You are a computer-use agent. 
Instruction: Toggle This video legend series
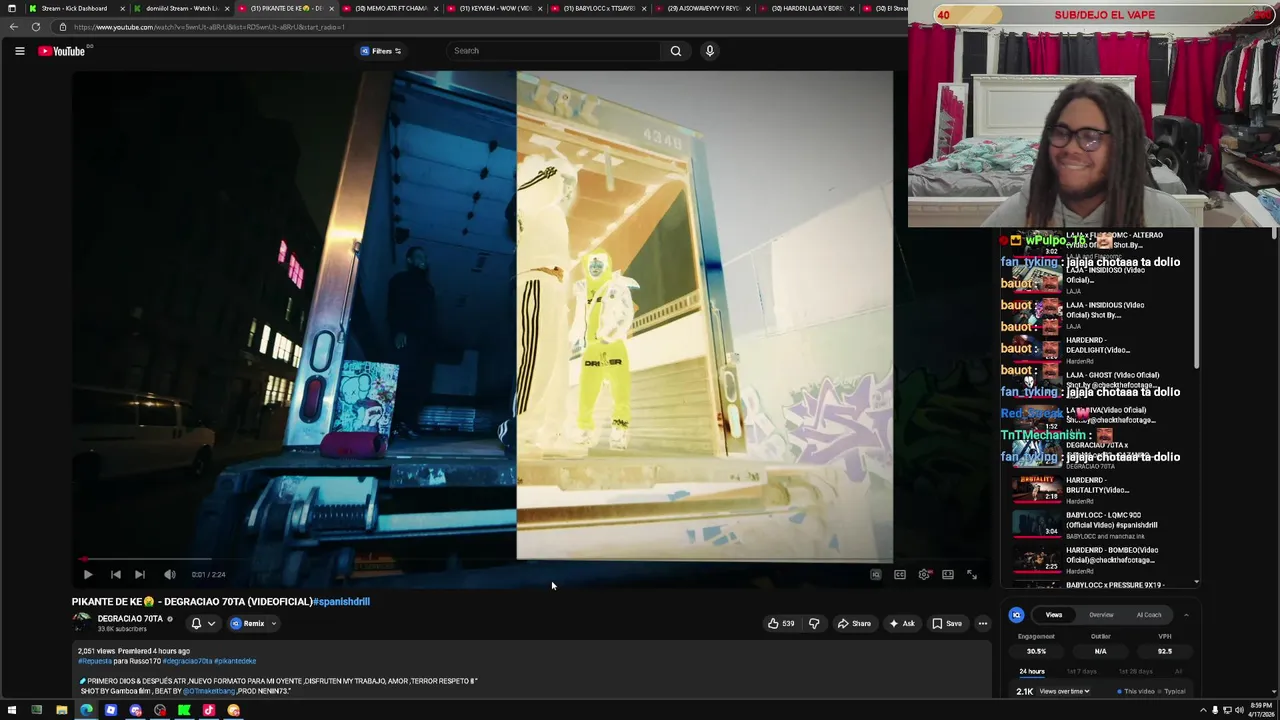pos(1137,691)
